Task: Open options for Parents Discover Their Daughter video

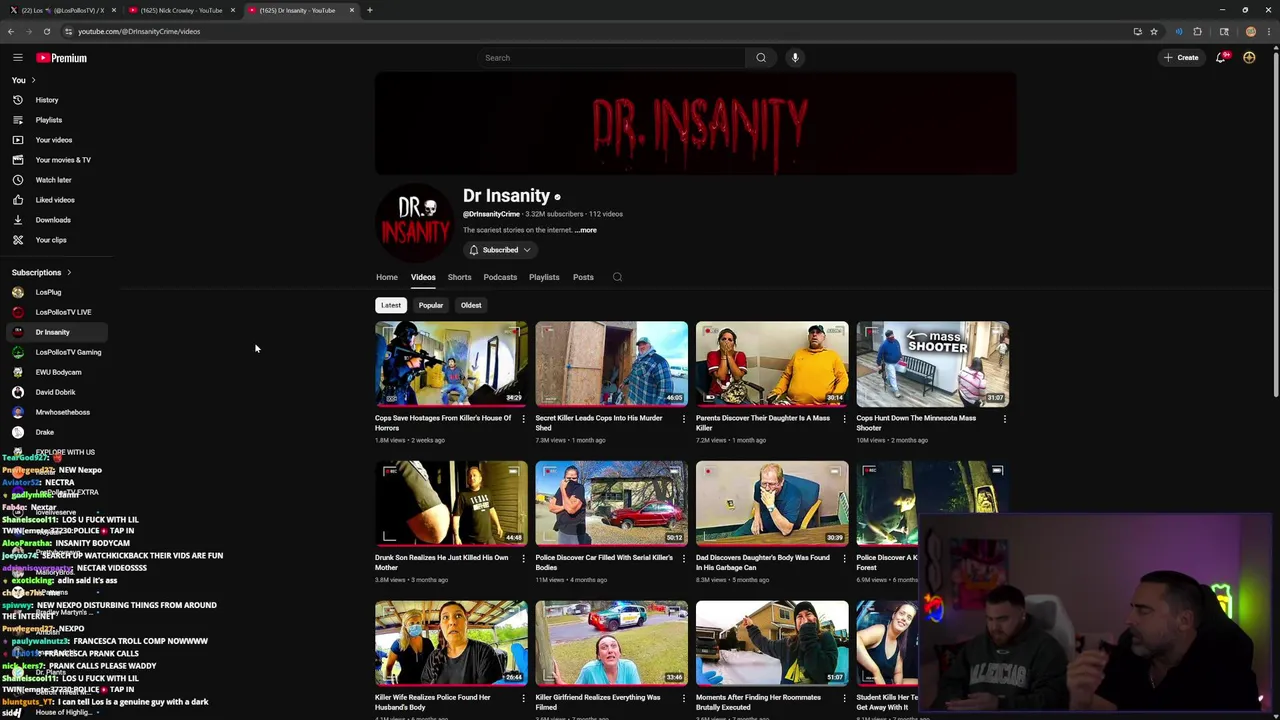Action: [844, 419]
